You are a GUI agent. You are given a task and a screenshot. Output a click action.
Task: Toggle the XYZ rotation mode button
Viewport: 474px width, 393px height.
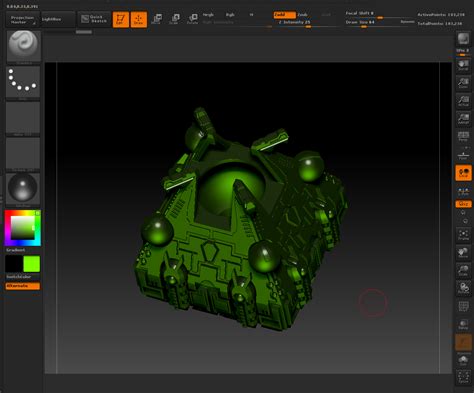click(x=463, y=204)
